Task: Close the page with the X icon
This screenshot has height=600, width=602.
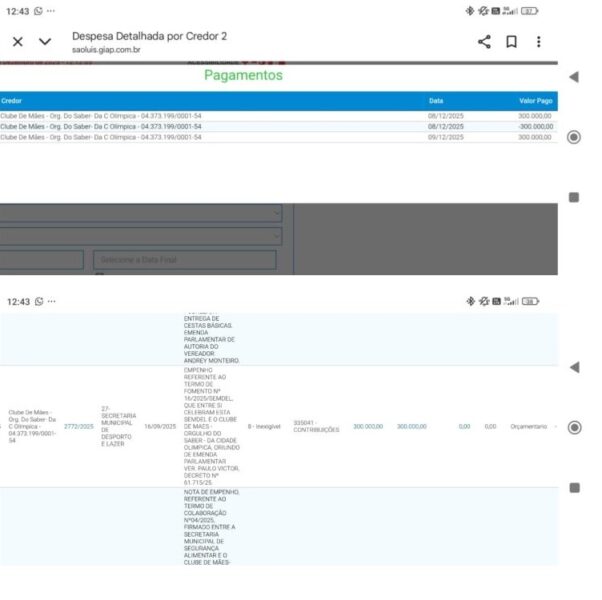Action: pos(18,42)
